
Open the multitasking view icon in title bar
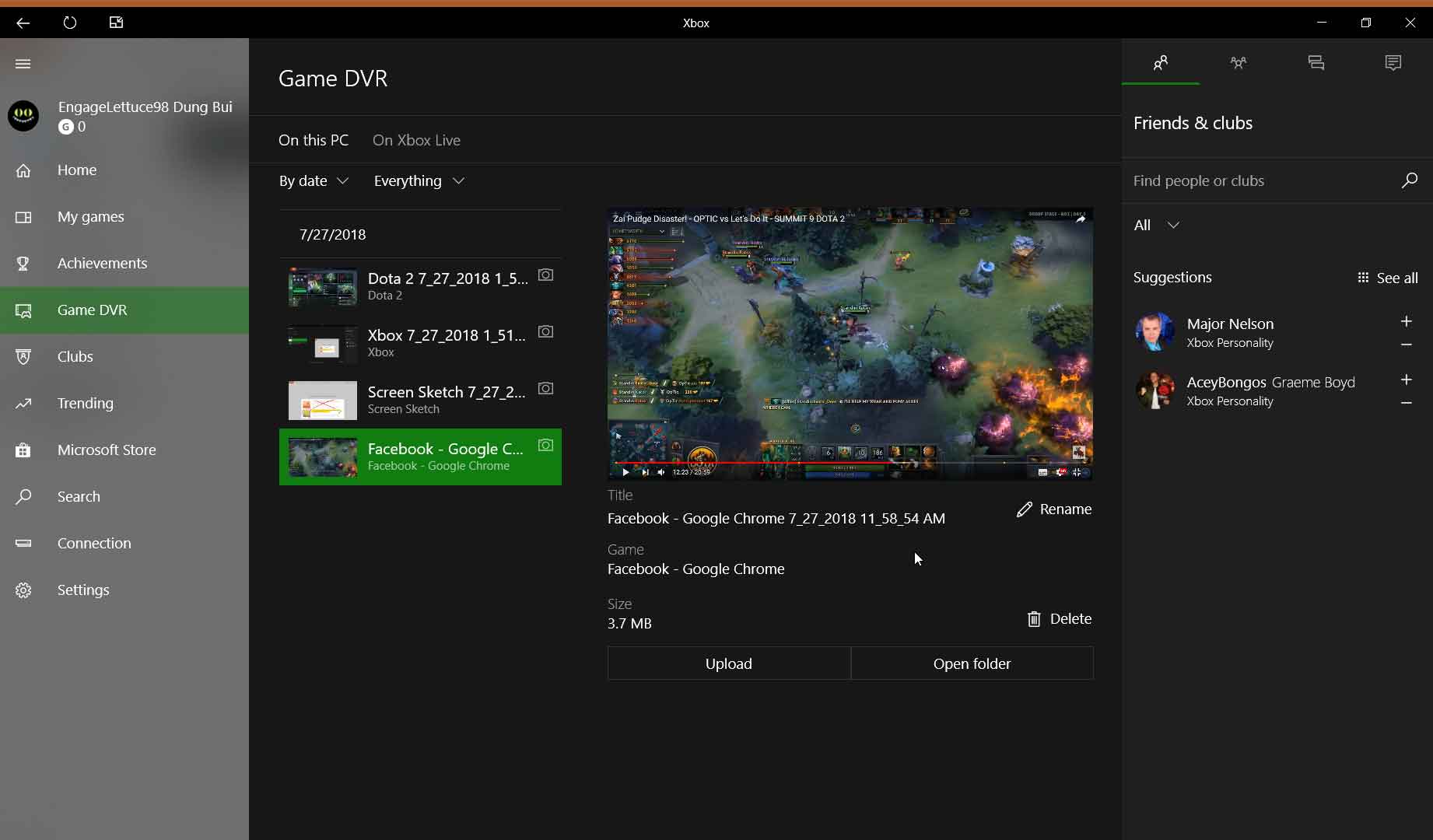click(116, 23)
